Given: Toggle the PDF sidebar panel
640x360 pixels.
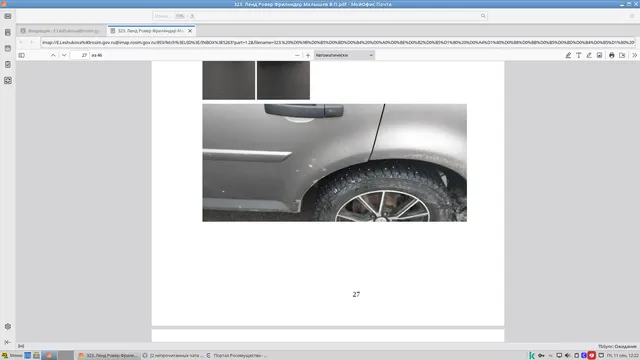Looking at the screenshot, I should click(x=22, y=55).
